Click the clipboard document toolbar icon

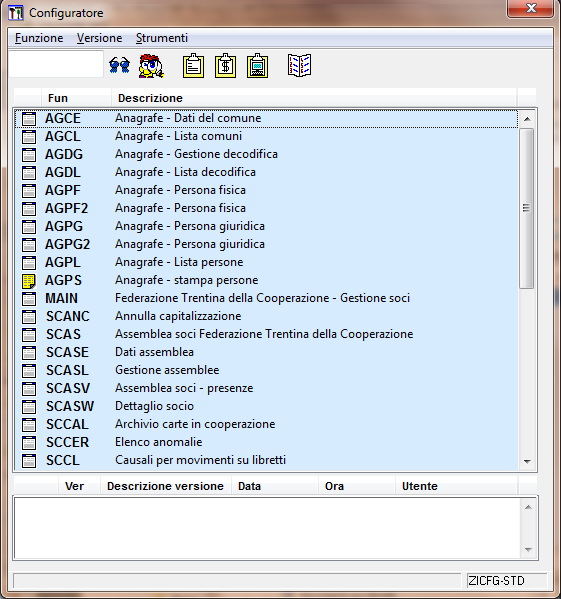click(193, 66)
